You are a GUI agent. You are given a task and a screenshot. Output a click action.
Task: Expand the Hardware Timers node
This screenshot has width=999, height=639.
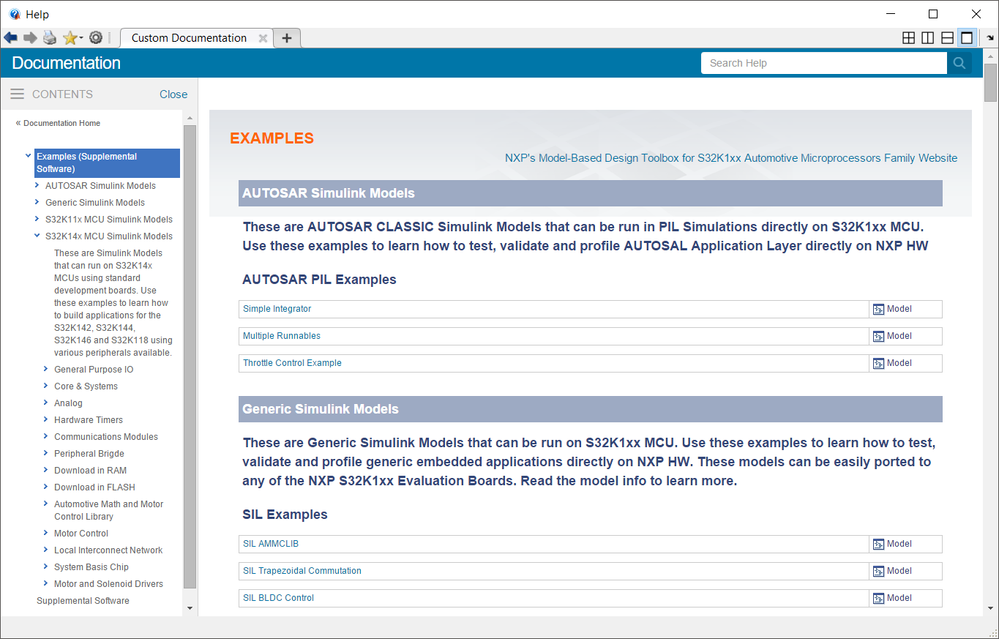(46, 419)
